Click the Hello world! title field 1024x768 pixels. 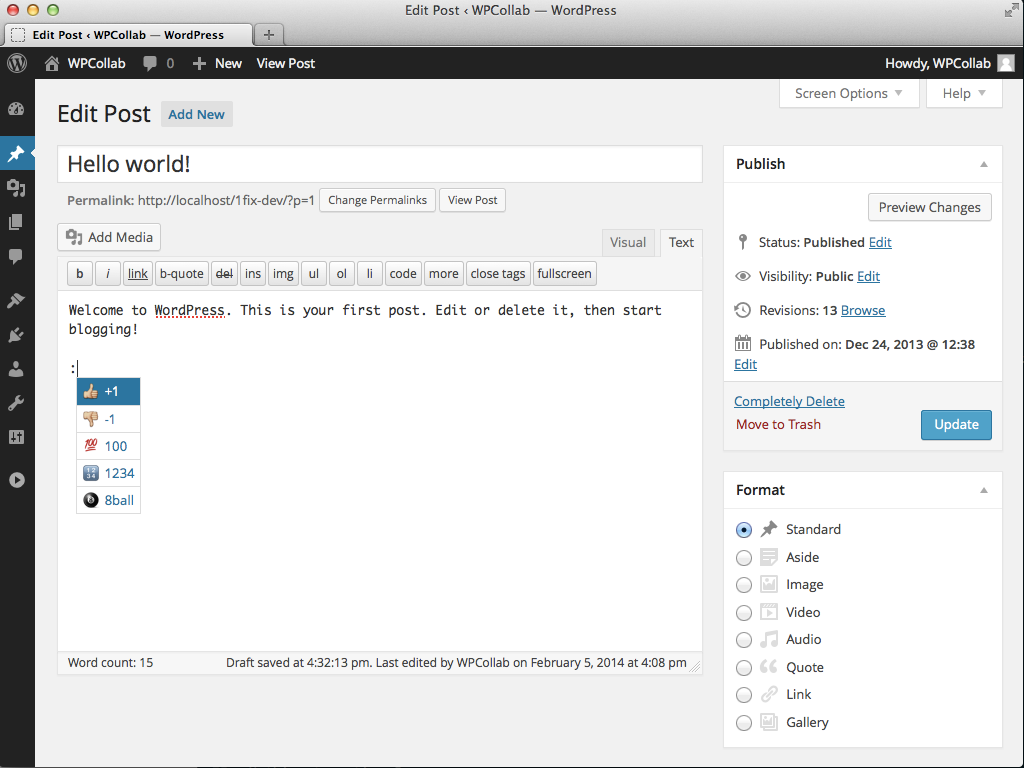click(x=380, y=164)
